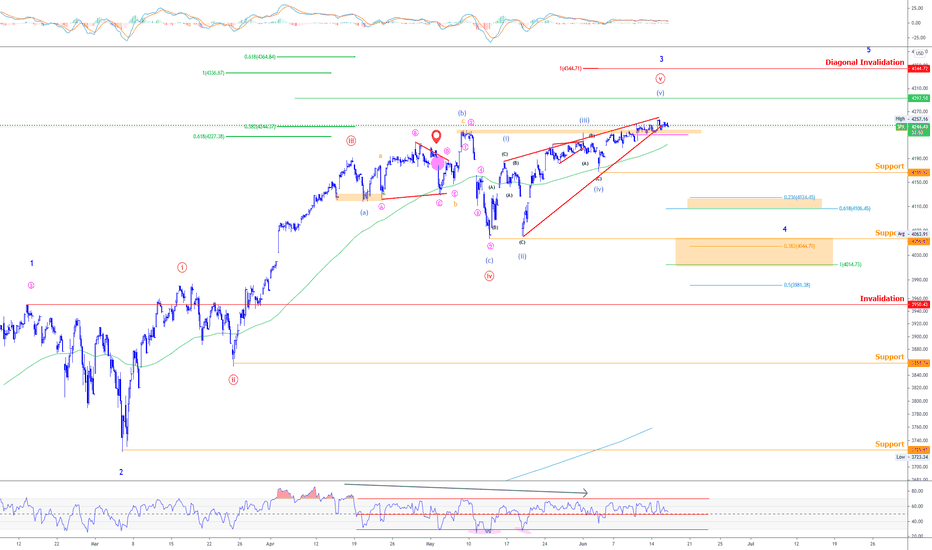
Task: Click the 'May' date on the time axis
Action: point(432,543)
